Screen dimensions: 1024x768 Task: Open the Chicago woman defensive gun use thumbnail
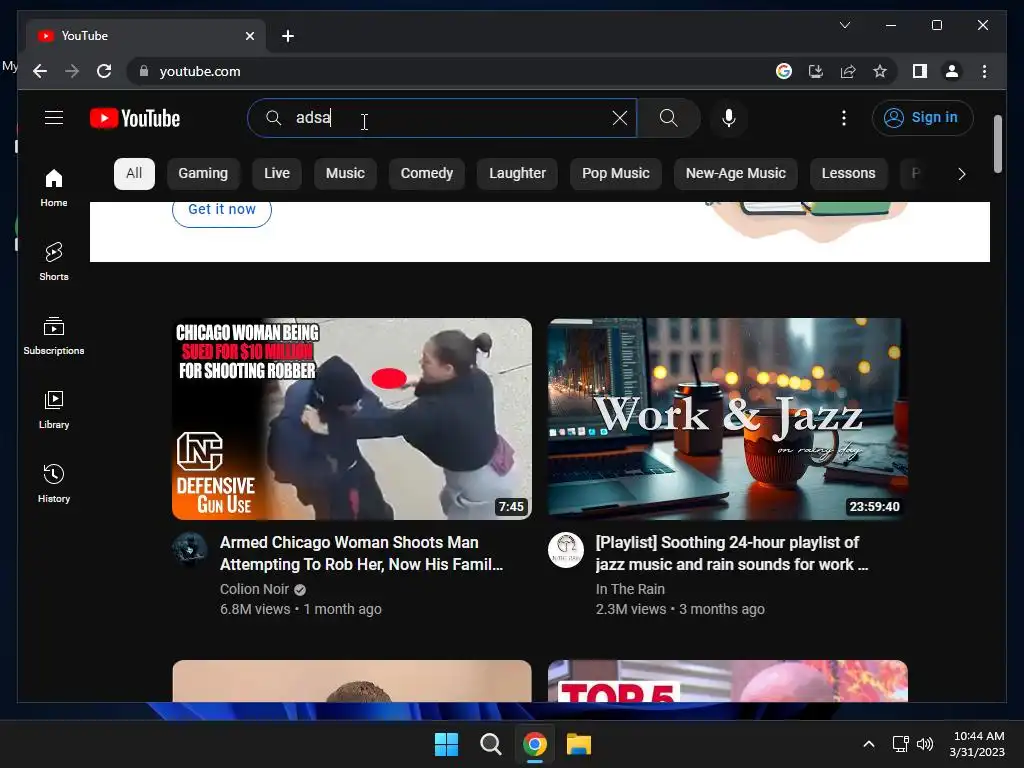click(x=352, y=419)
